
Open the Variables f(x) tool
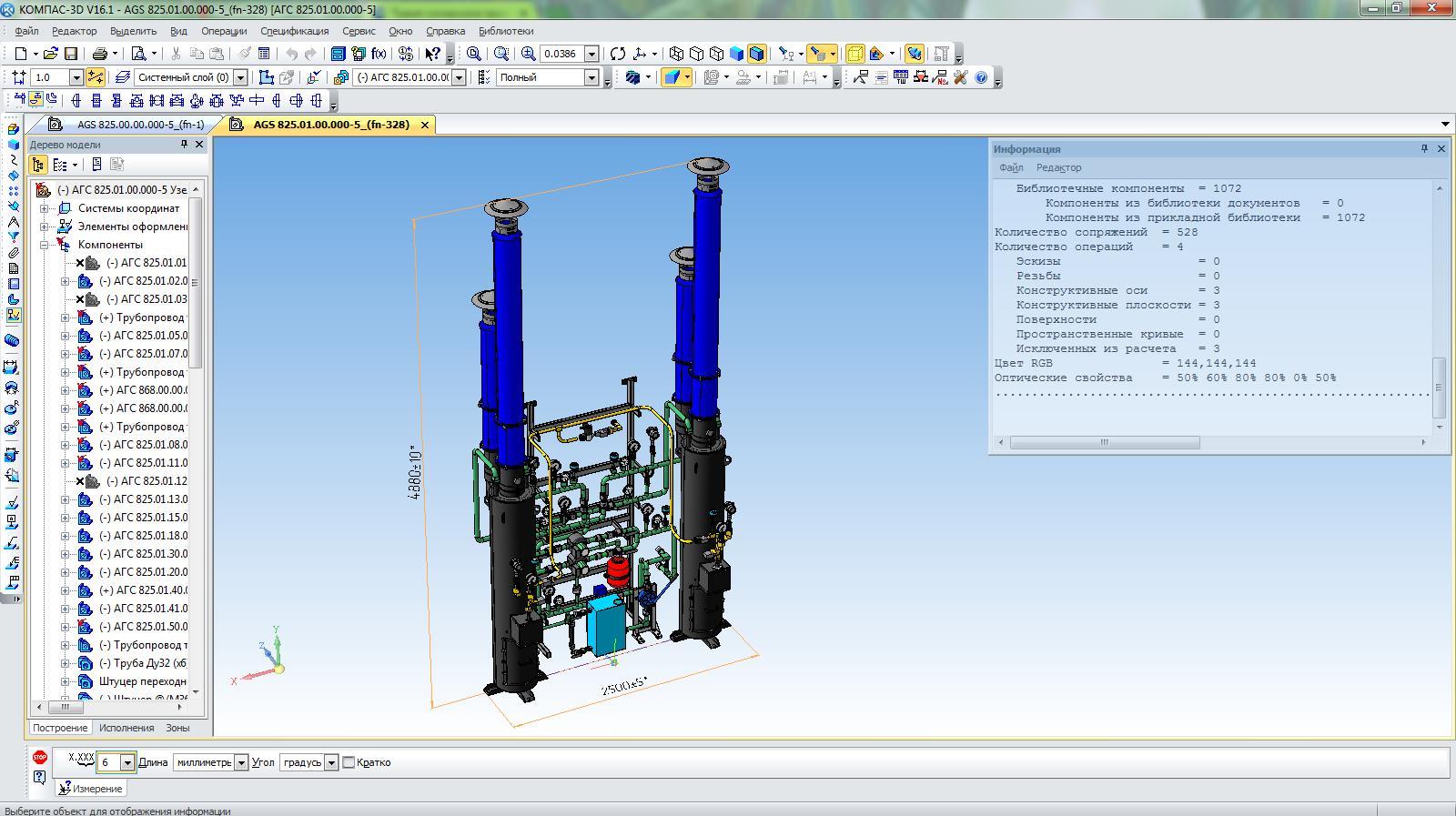point(379,54)
